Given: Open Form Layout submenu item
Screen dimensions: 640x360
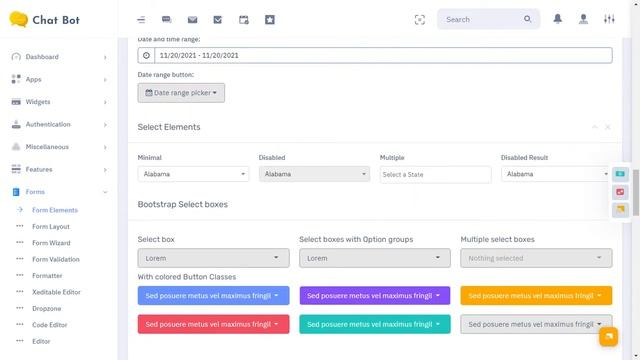Looking at the screenshot, I should pos(51,227).
